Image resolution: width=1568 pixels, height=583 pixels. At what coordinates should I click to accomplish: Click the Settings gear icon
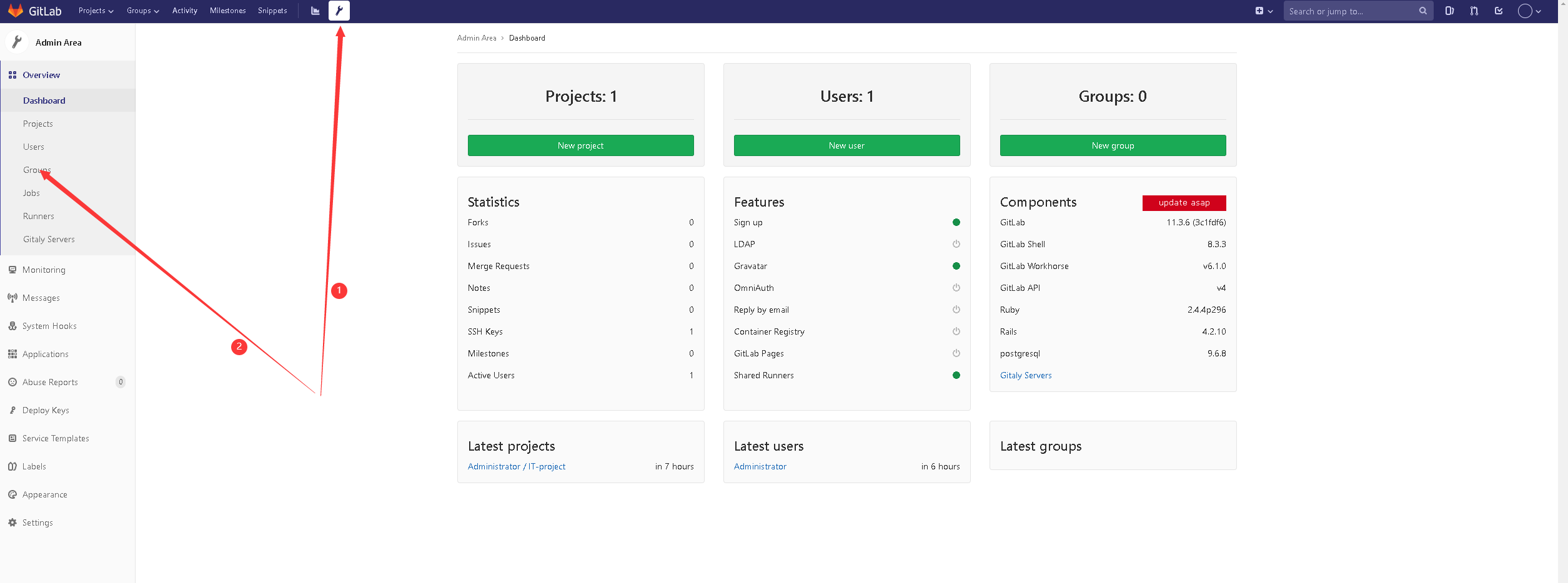coord(12,522)
